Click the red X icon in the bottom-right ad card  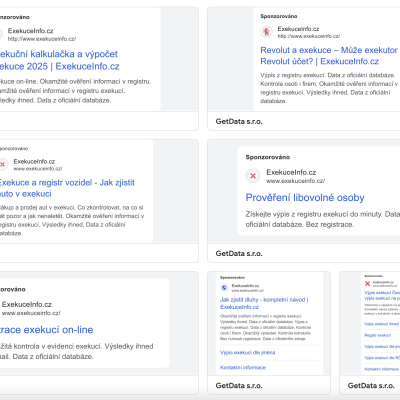(x=367, y=284)
